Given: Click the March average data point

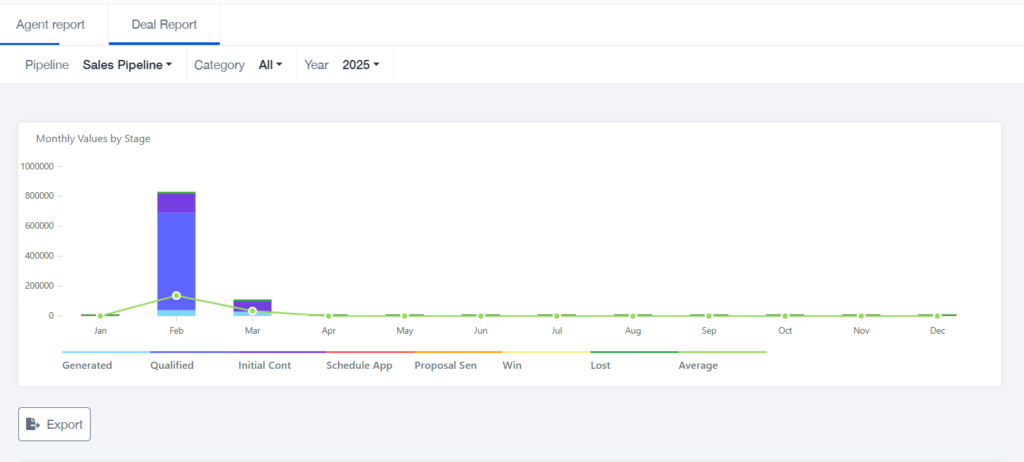Looking at the screenshot, I should click(253, 311).
